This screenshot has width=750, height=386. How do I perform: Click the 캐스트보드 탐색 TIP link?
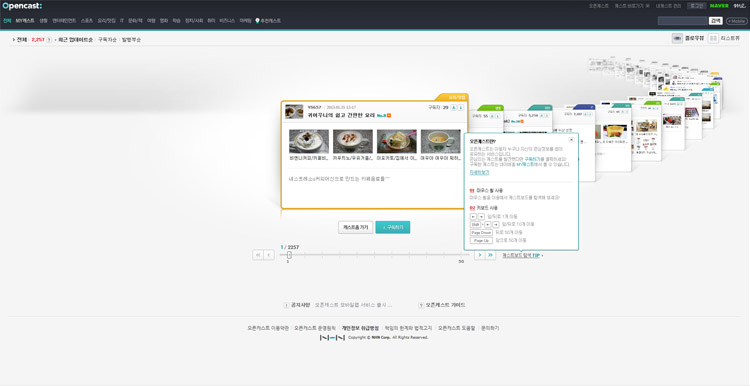click(522, 255)
